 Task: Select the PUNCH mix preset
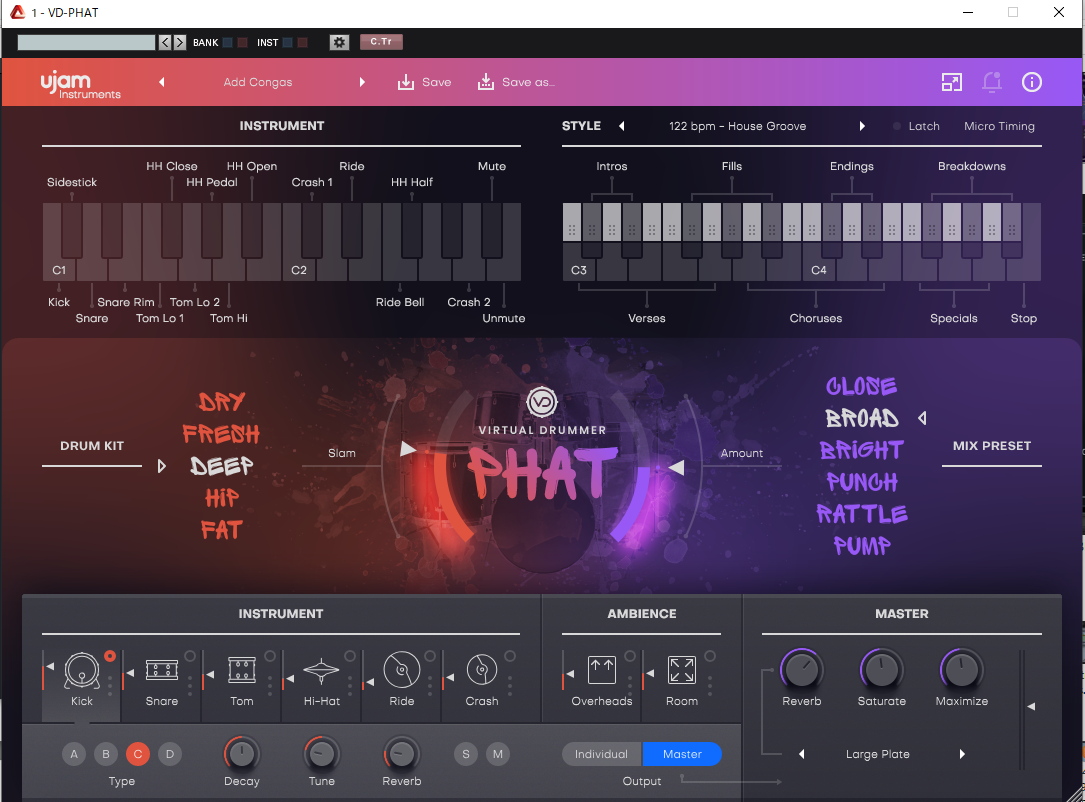861,482
